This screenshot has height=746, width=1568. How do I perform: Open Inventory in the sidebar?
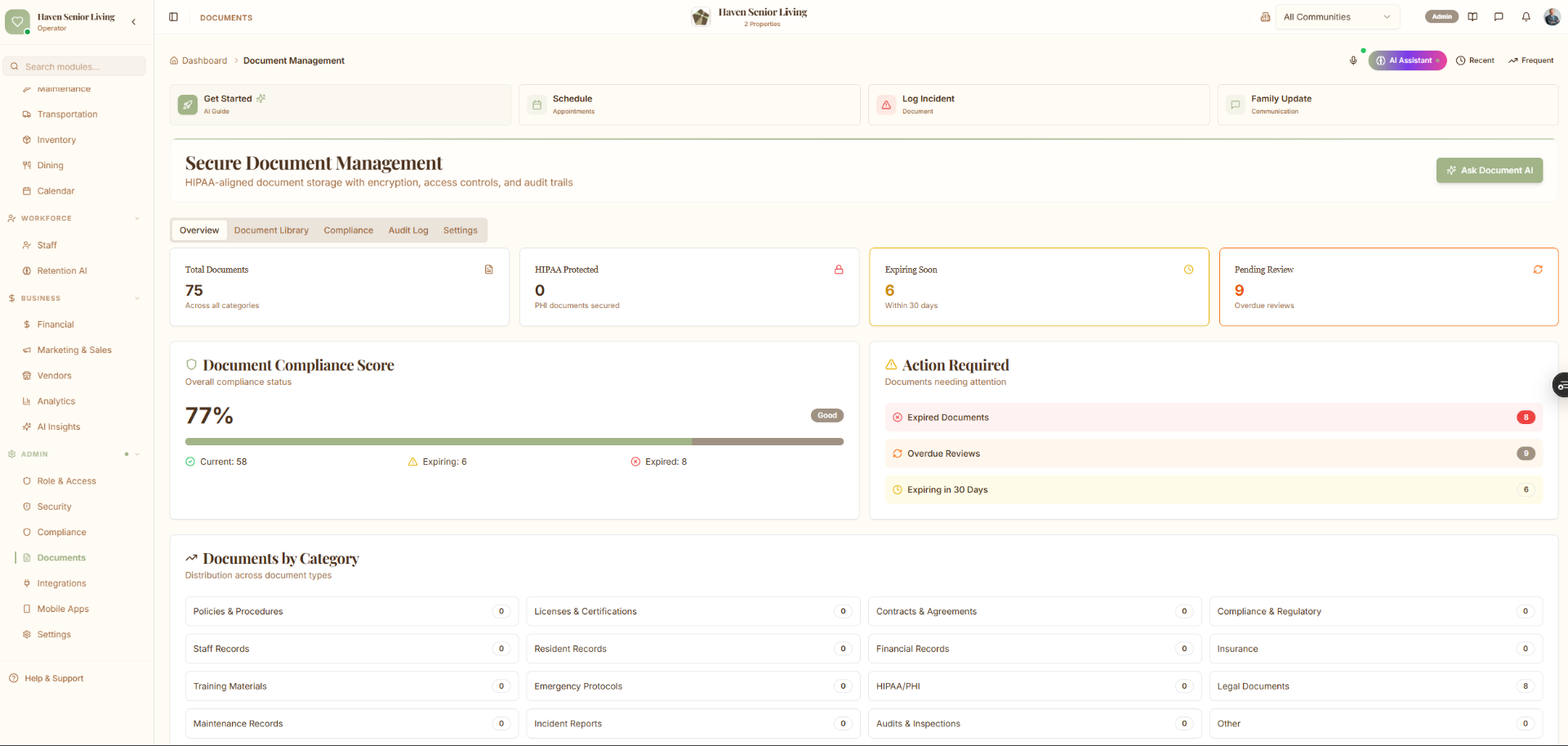56,140
